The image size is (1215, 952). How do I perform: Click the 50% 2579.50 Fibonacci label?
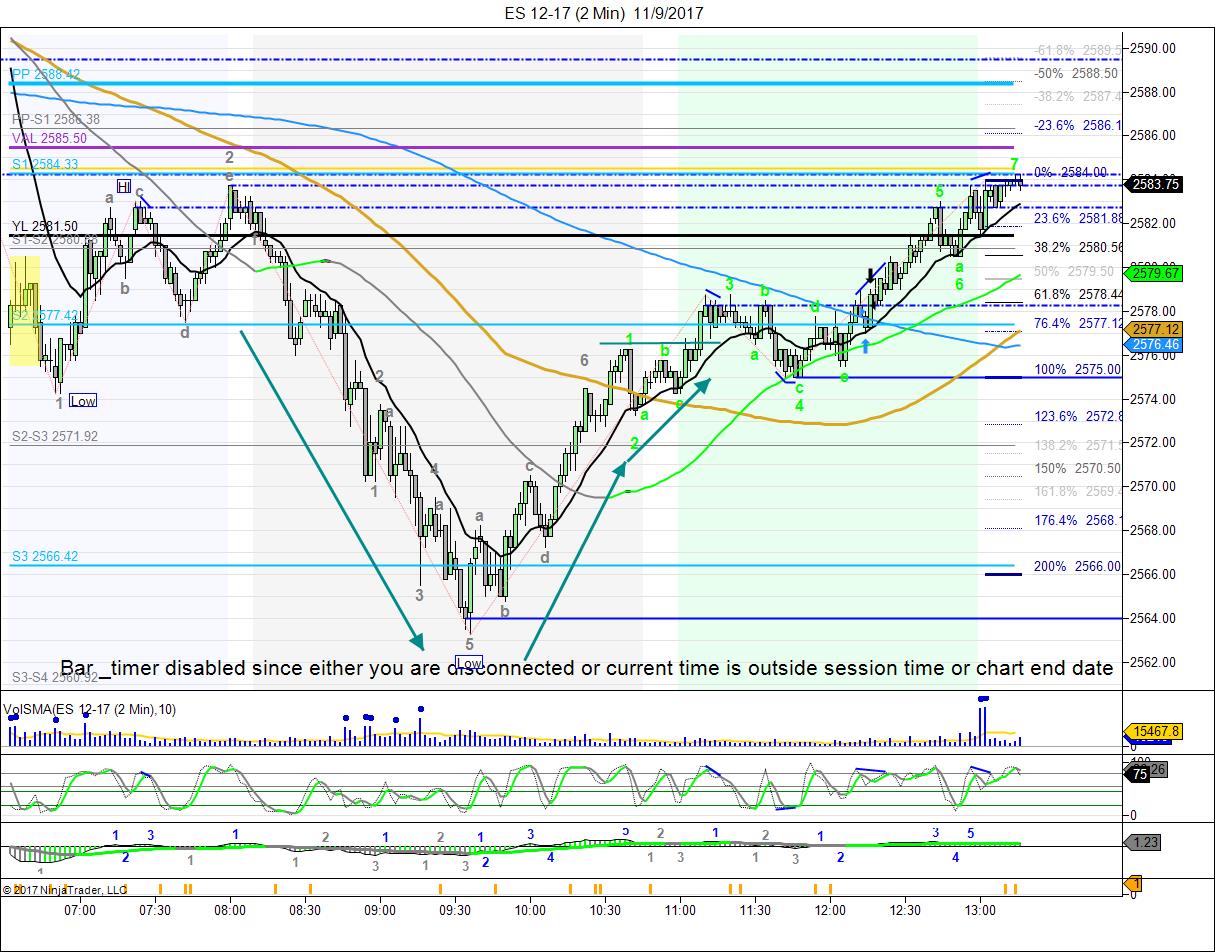click(1074, 271)
